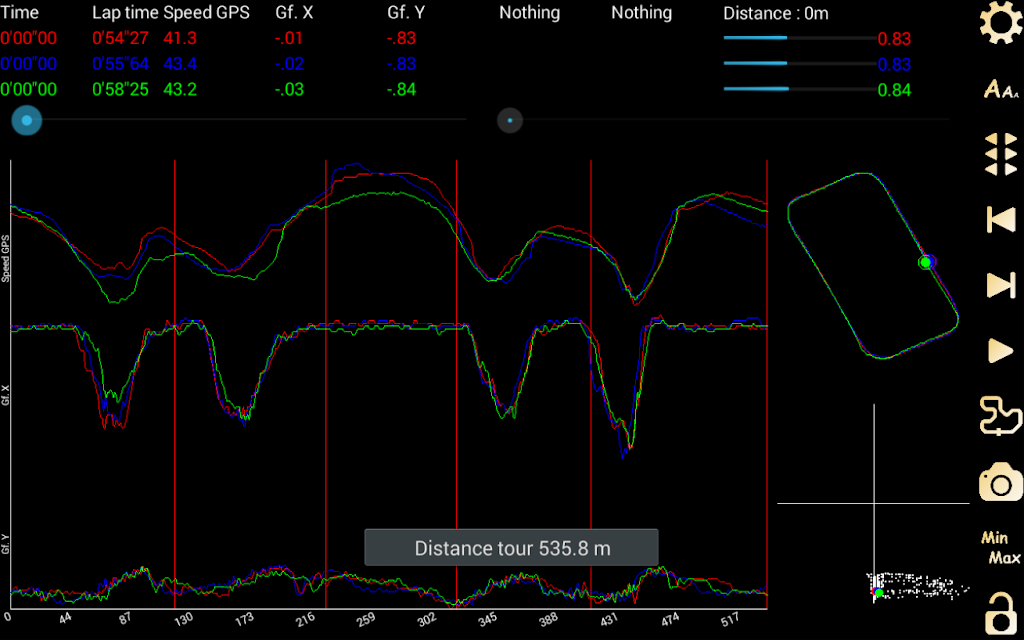
Task: Click the red lap progress bar 0.83
Action: 800,38
